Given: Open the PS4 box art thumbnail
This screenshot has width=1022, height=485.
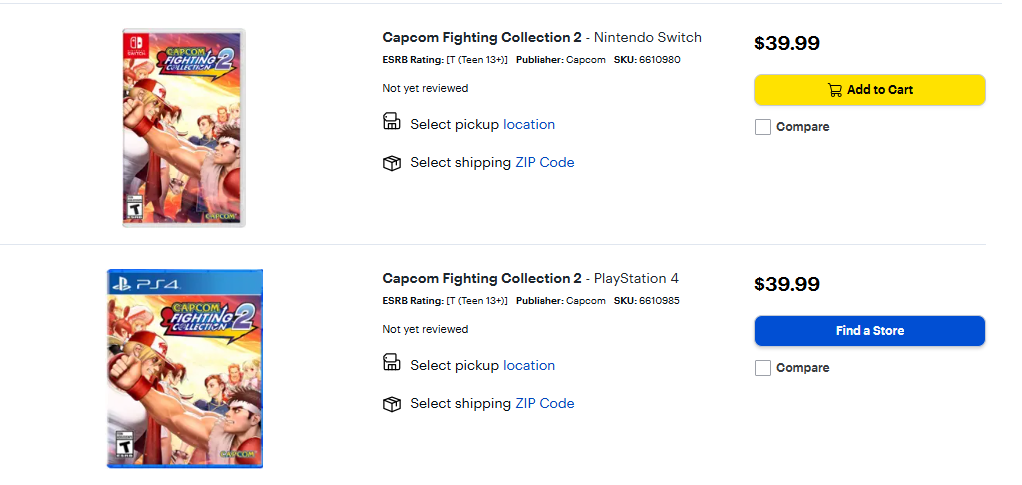Looking at the screenshot, I should coord(185,368).
